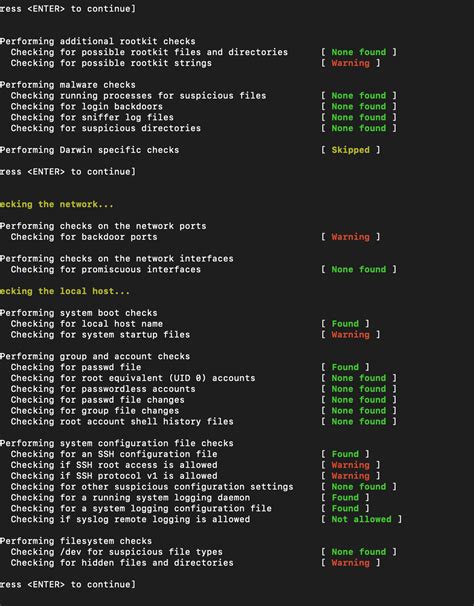Select 'Checking for possible rootkit strings' line

111,63
